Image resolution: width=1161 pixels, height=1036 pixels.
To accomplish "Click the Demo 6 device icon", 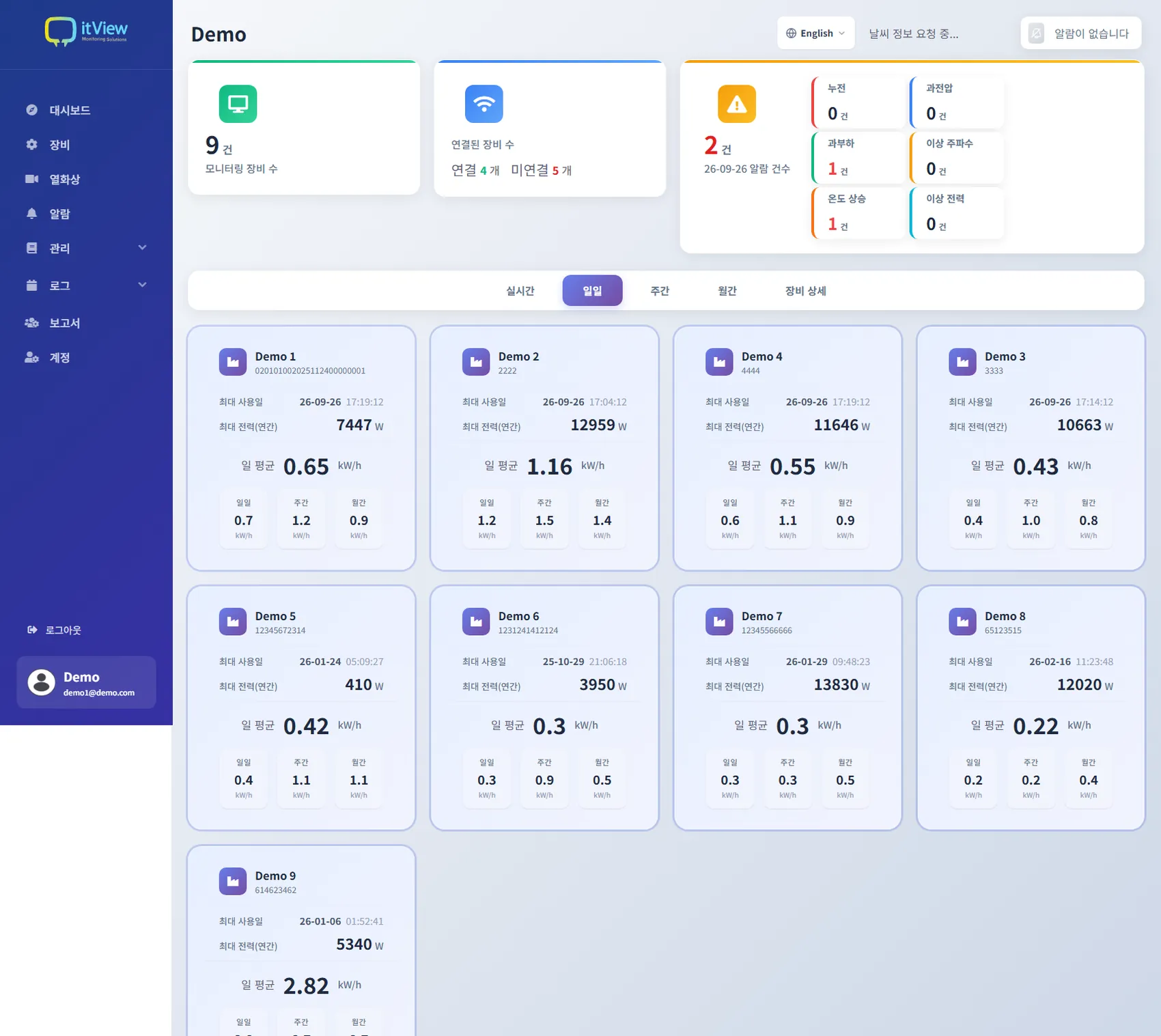I will [x=475, y=621].
